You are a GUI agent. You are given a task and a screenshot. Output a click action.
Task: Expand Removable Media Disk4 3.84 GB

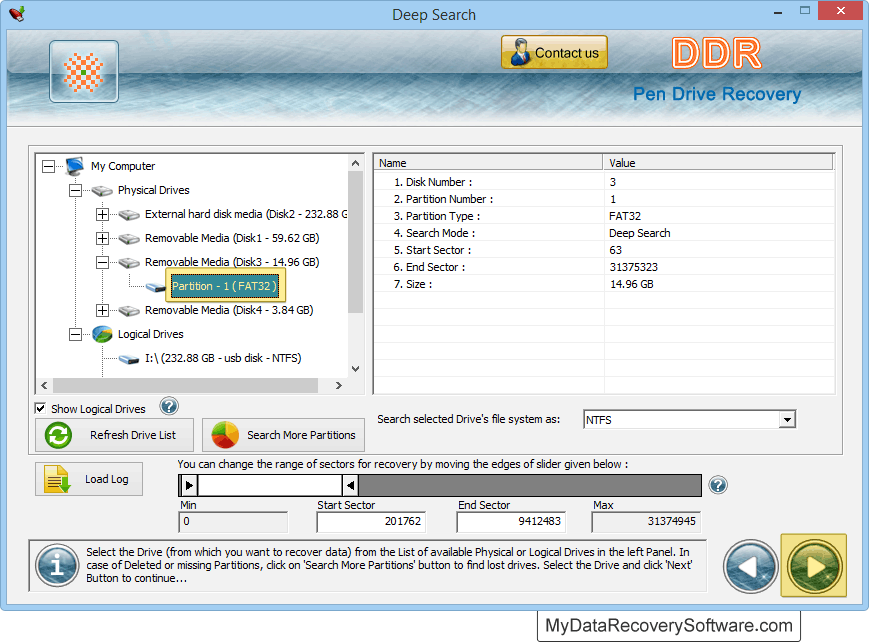click(x=103, y=310)
